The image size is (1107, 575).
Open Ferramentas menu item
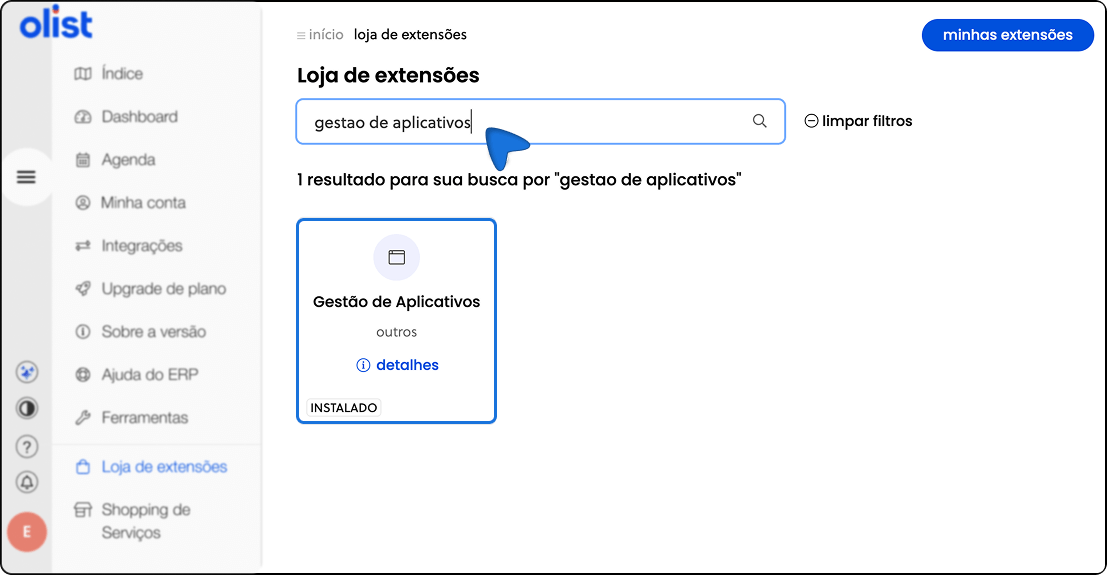pyautogui.click(x=144, y=418)
